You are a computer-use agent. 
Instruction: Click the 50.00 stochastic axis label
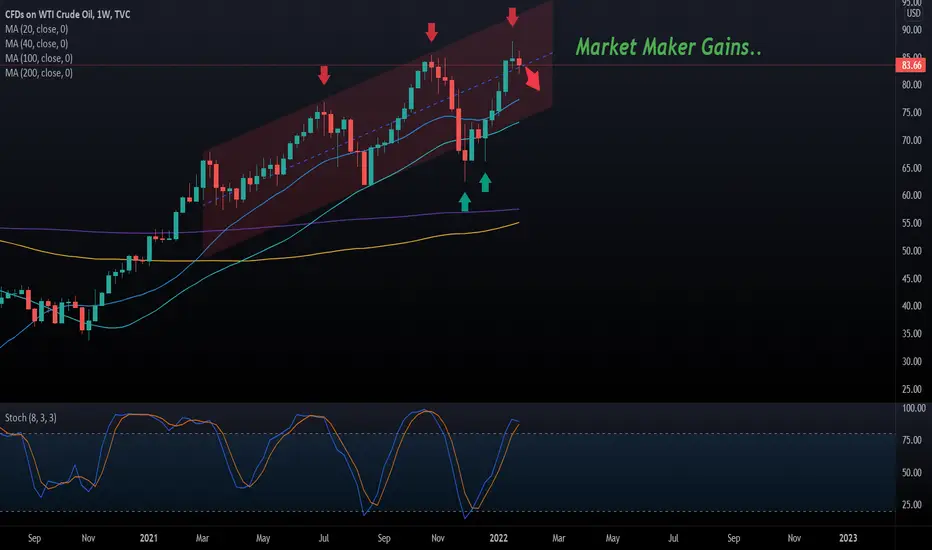coord(911,473)
